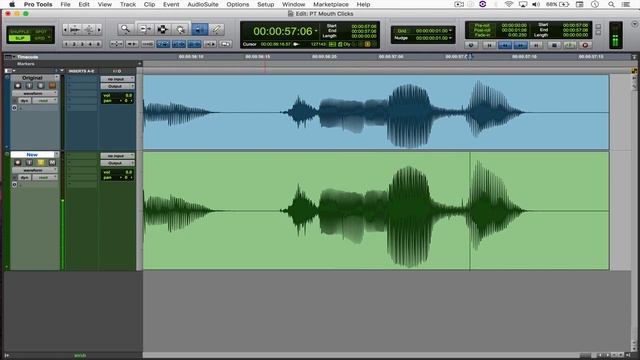Click Wi-Fi icon in menu bar
Screen dimensions: 640x360
click(x=509, y=4)
